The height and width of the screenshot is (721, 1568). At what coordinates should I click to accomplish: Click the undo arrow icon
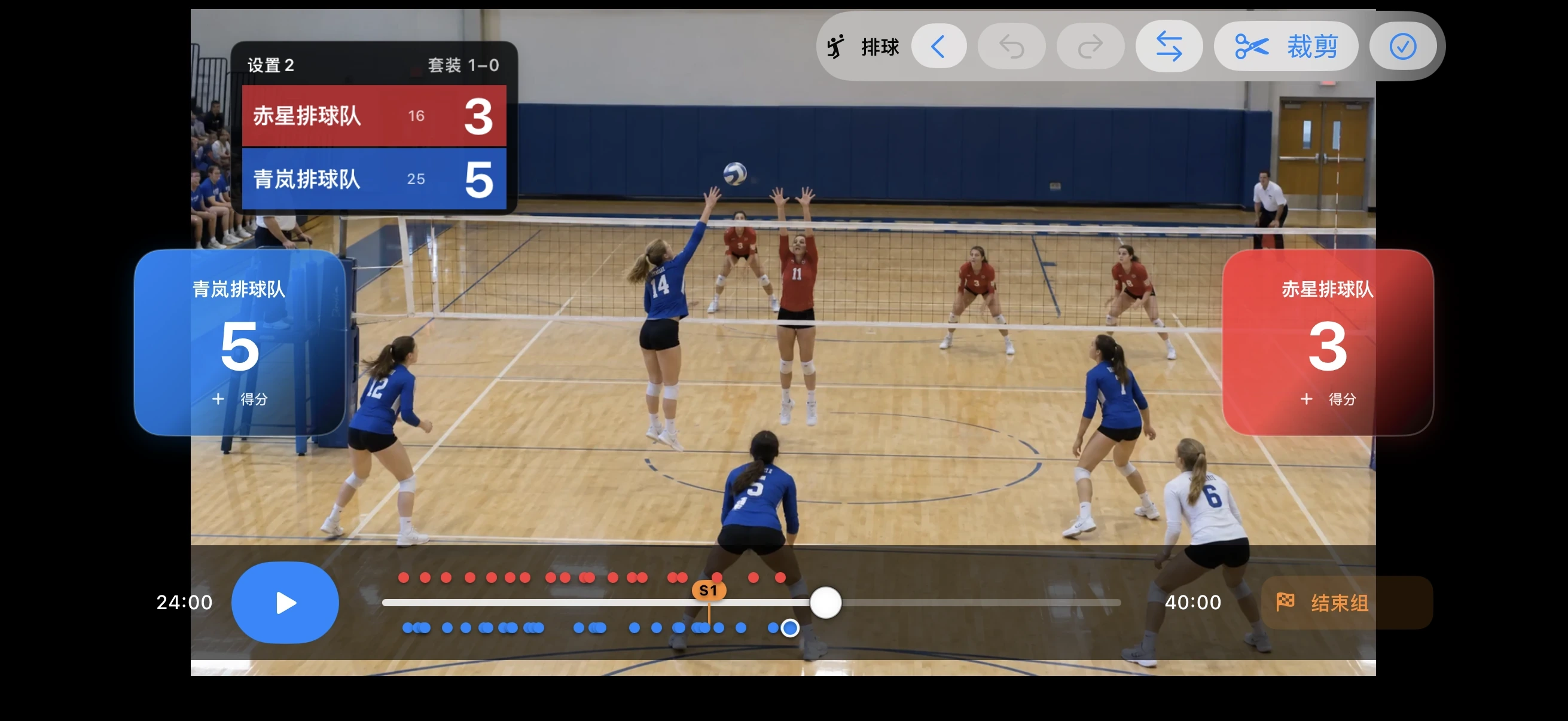click(1012, 46)
